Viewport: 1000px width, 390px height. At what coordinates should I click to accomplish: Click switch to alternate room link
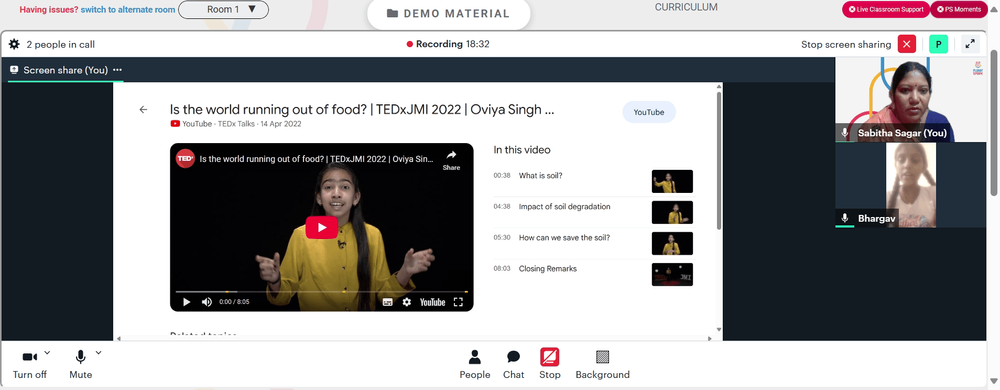coord(128,10)
